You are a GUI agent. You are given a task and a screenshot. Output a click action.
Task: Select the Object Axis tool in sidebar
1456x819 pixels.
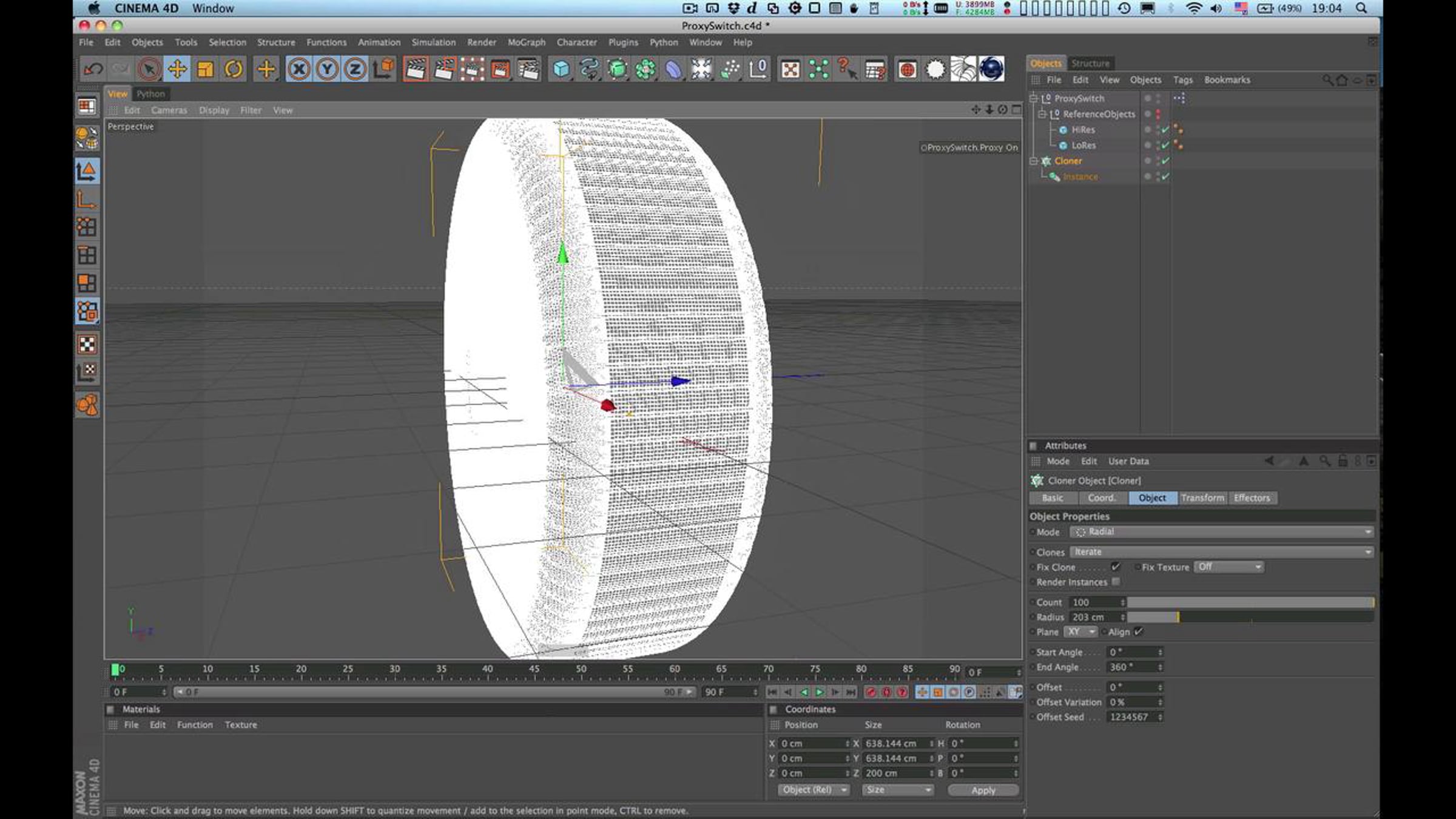click(87, 200)
